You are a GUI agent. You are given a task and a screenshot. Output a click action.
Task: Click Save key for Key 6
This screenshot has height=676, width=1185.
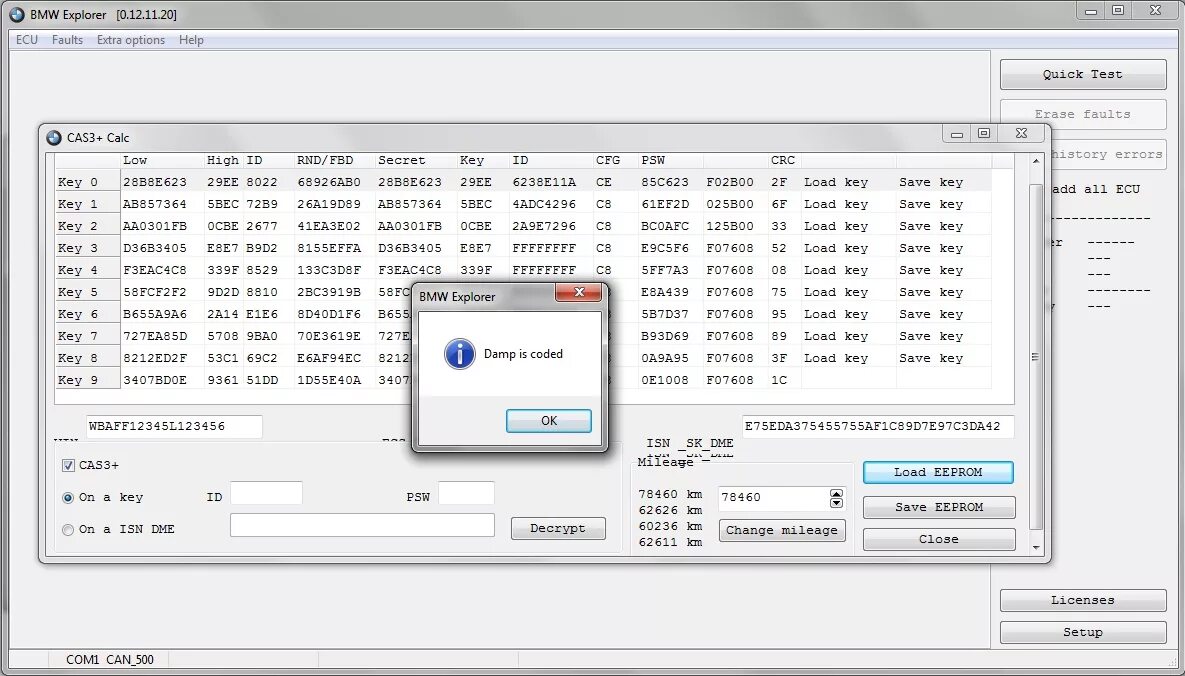(931, 314)
